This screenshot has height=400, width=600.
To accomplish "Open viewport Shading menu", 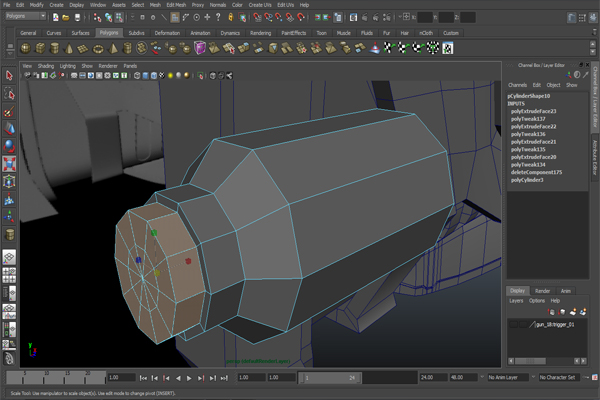I will (46, 66).
